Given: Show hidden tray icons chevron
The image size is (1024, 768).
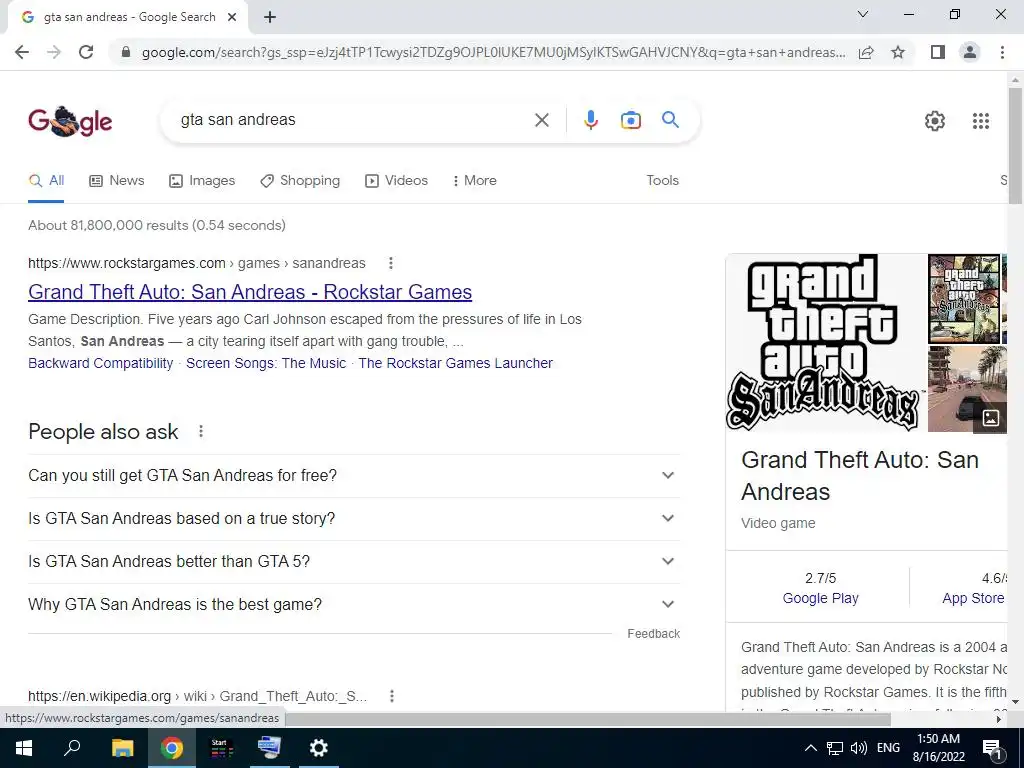Looking at the screenshot, I should pos(810,748).
